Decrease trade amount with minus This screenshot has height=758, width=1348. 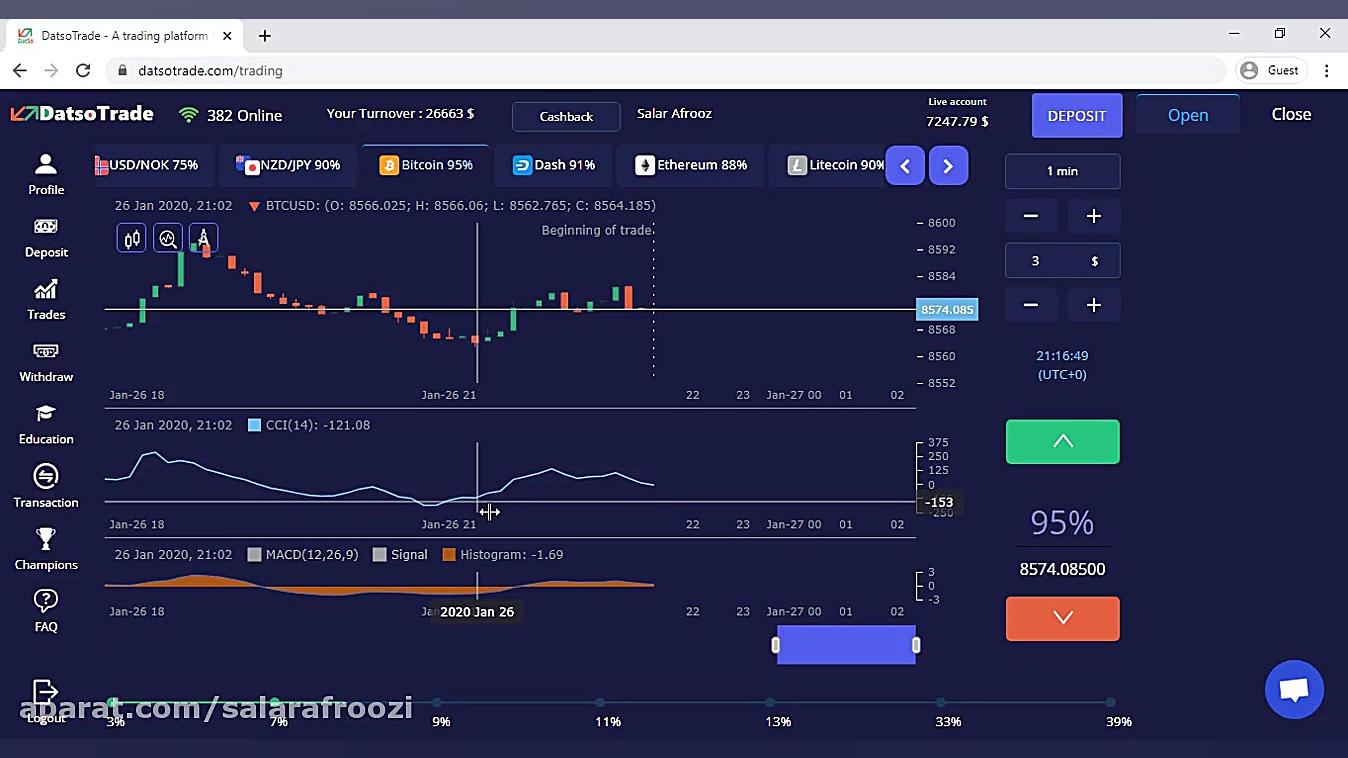coord(1030,305)
